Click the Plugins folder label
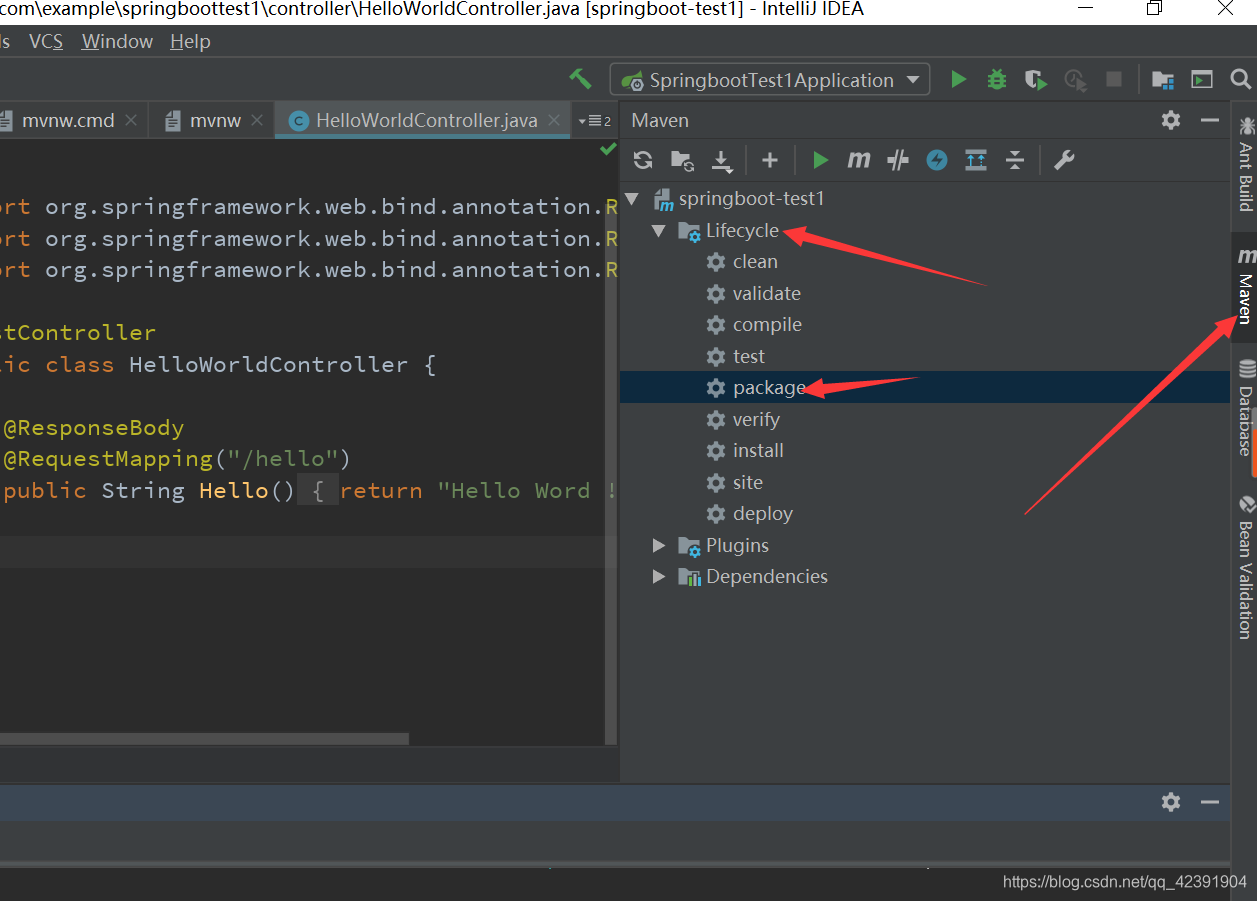Screen dimensions: 1257x901 (738, 545)
